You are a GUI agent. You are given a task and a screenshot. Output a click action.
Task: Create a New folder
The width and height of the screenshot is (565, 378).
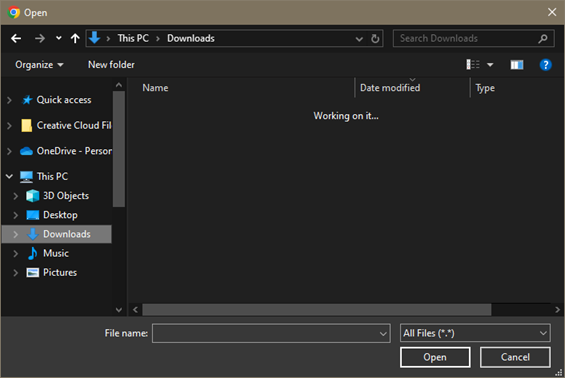tap(111, 65)
